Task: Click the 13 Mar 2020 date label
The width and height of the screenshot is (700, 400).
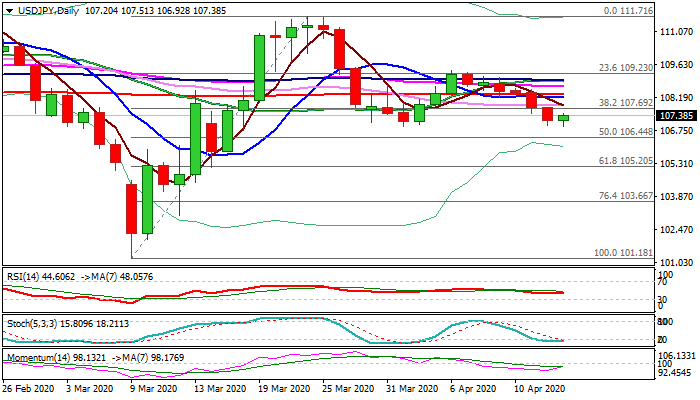Action: pyautogui.click(x=220, y=389)
